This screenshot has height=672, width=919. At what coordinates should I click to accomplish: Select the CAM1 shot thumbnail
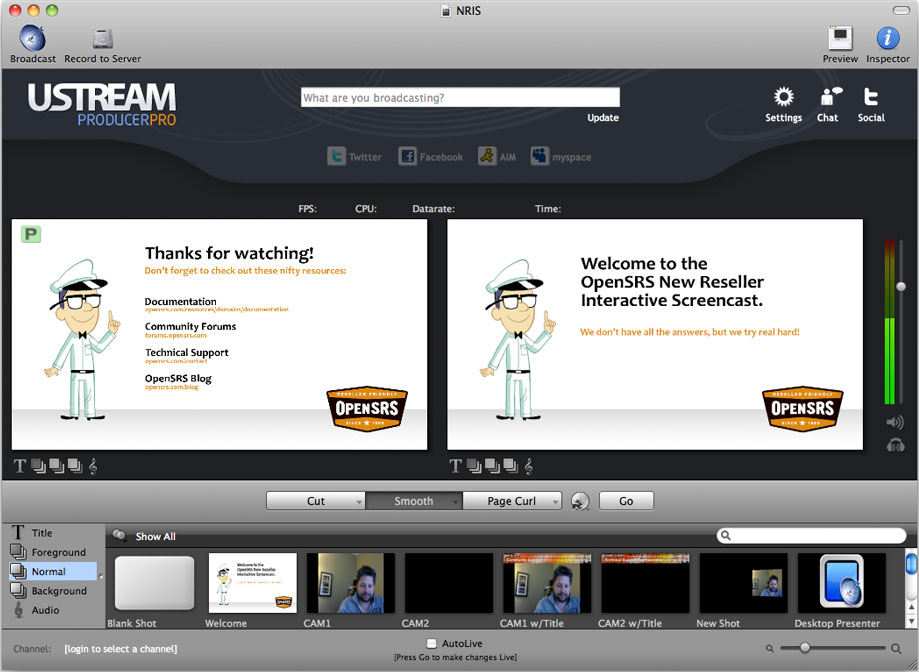[350, 583]
